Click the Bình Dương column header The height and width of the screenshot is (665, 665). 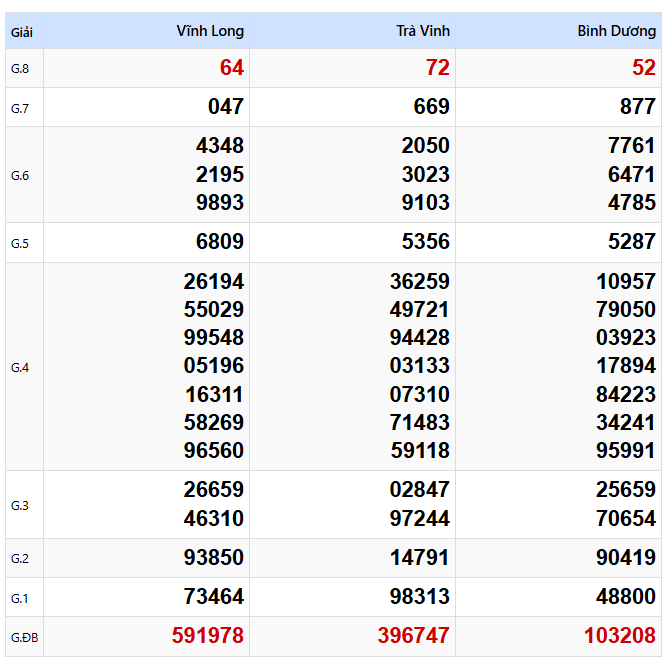tap(616, 31)
